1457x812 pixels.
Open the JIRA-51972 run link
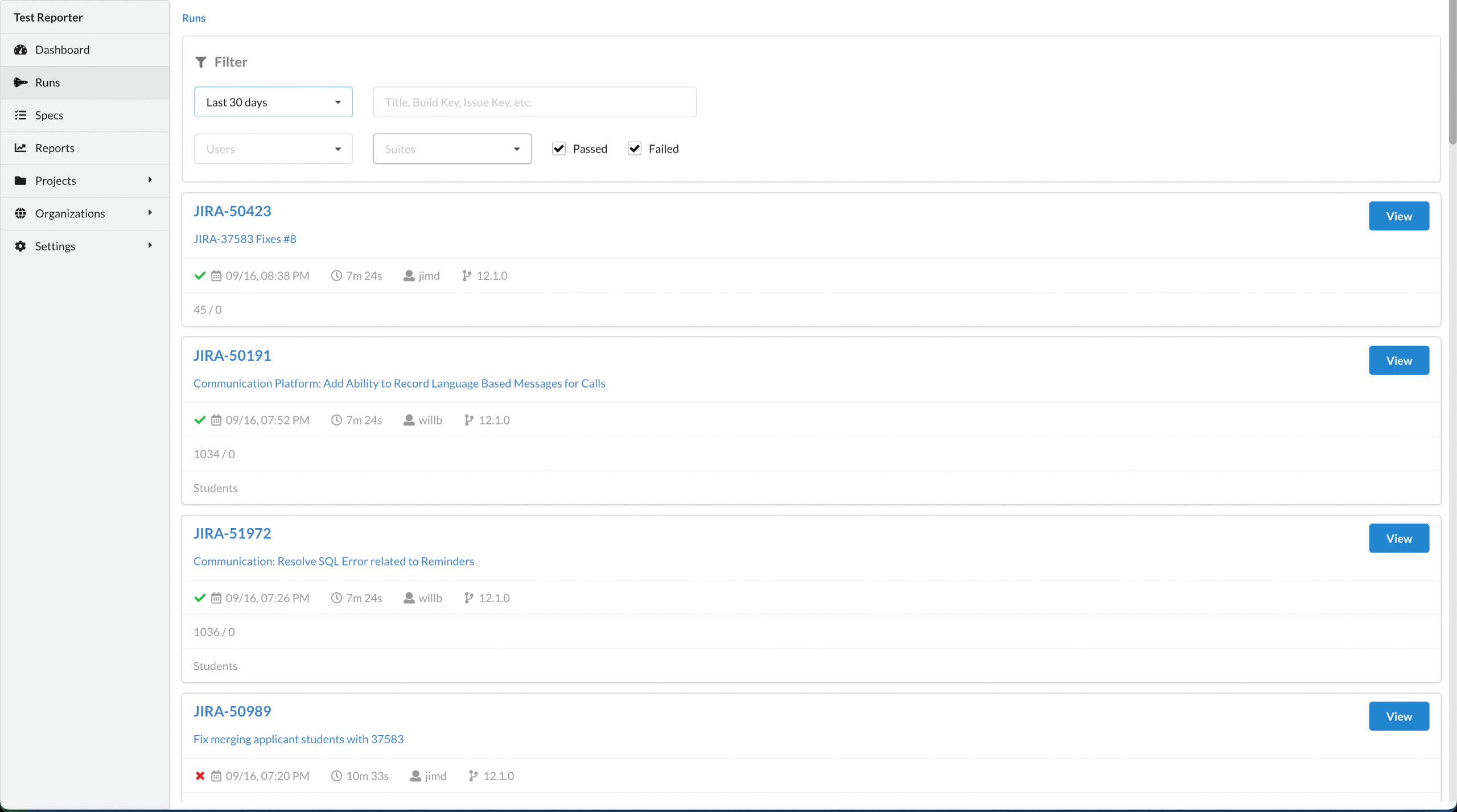[232, 533]
